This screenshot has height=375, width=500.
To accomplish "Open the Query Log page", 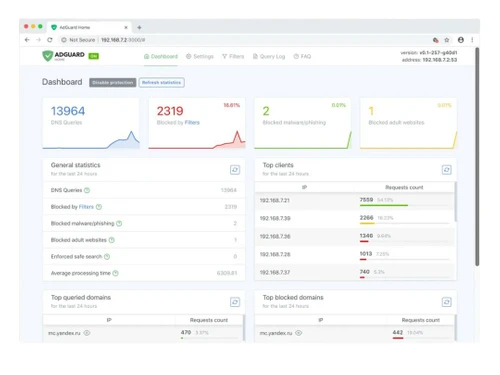I will [269, 56].
